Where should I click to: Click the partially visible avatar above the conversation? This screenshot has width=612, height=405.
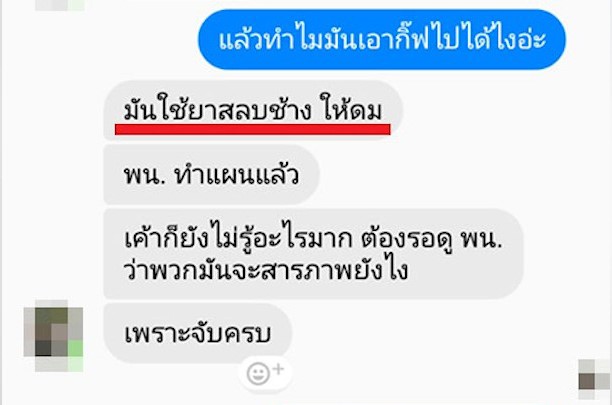tap(59, 5)
